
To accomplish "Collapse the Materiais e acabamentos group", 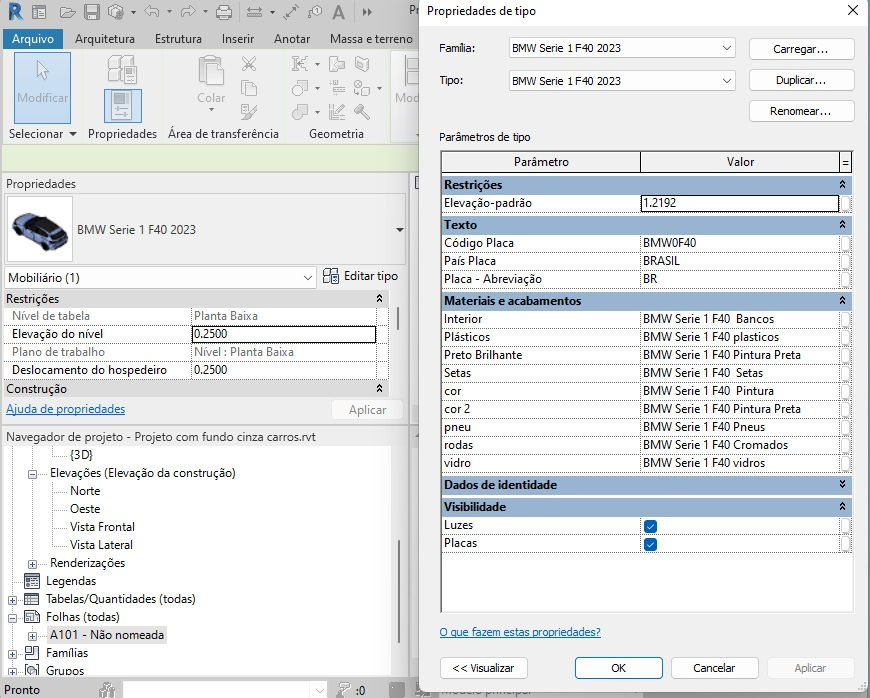I will pyautogui.click(x=842, y=300).
